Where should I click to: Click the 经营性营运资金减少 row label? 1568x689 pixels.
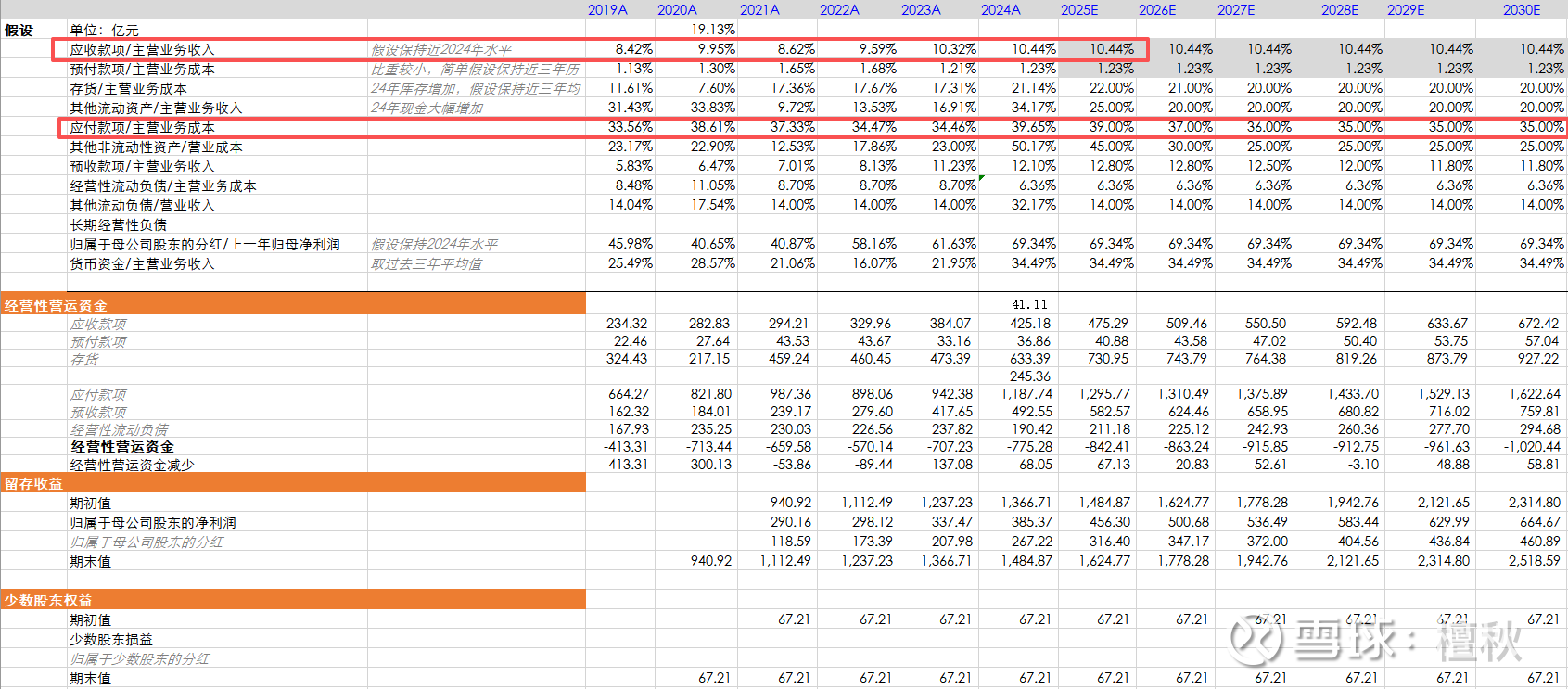point(132,465)
